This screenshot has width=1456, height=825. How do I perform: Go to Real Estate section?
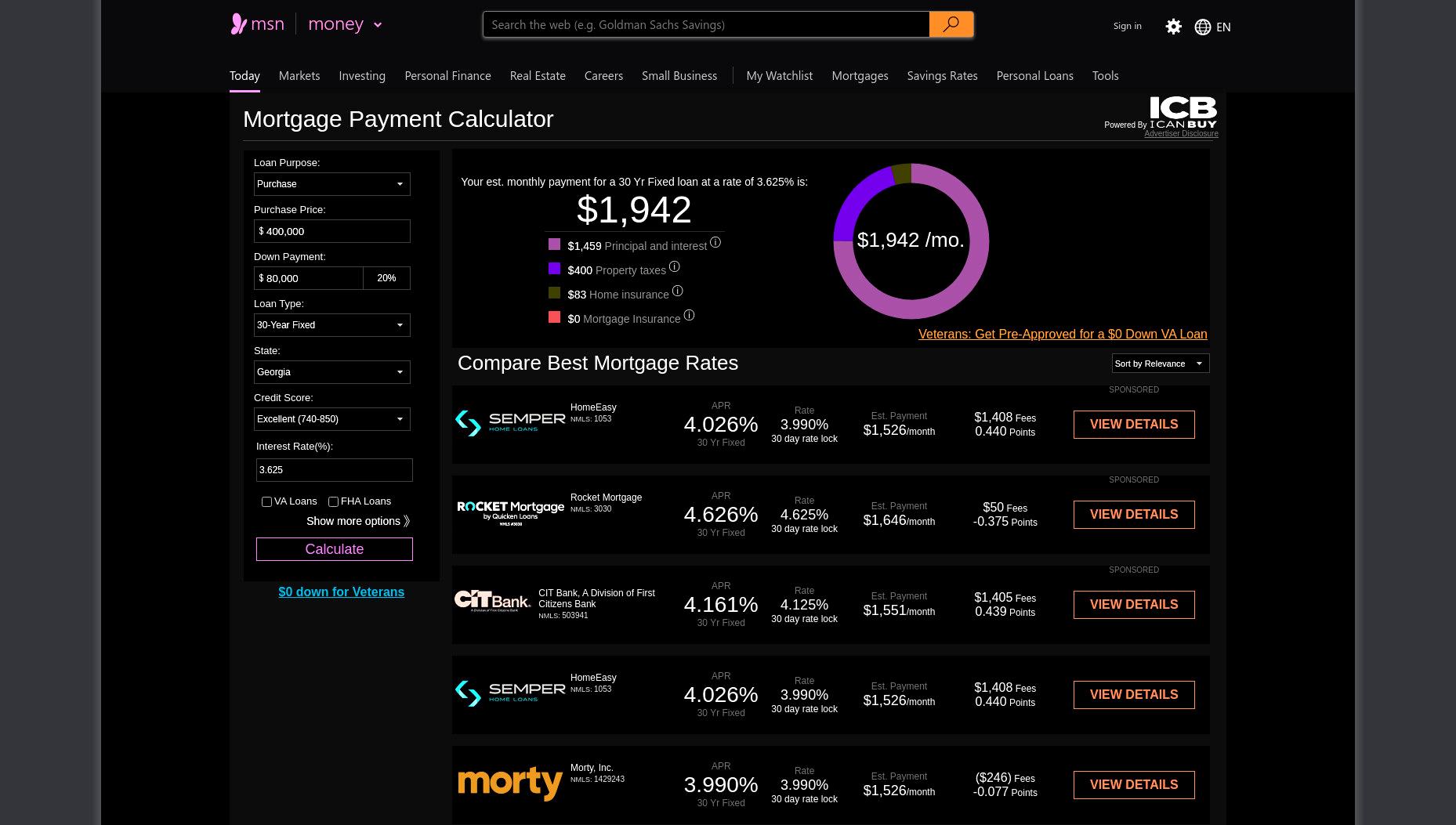pos(538,75)
